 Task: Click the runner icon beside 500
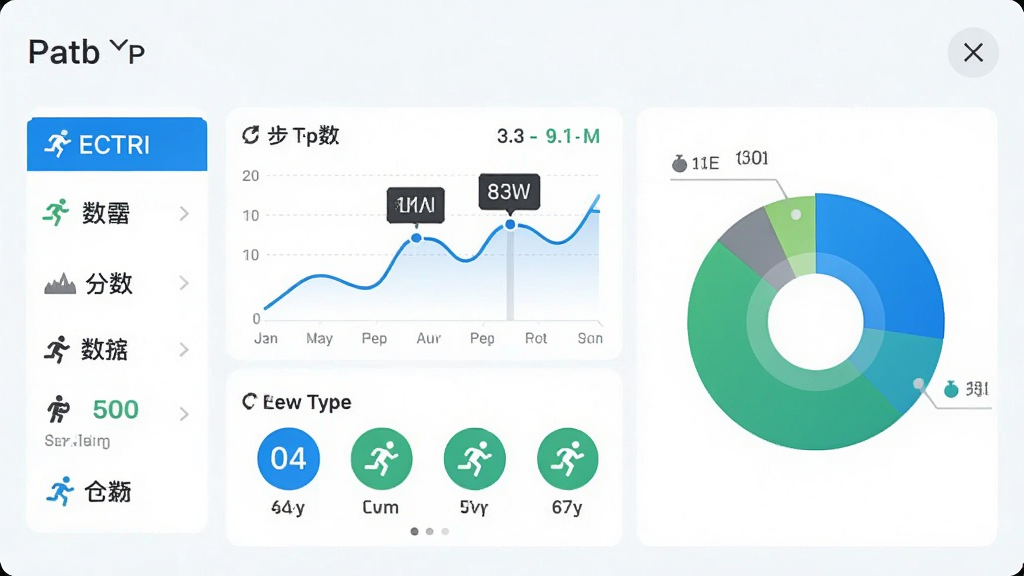point(59,409)
